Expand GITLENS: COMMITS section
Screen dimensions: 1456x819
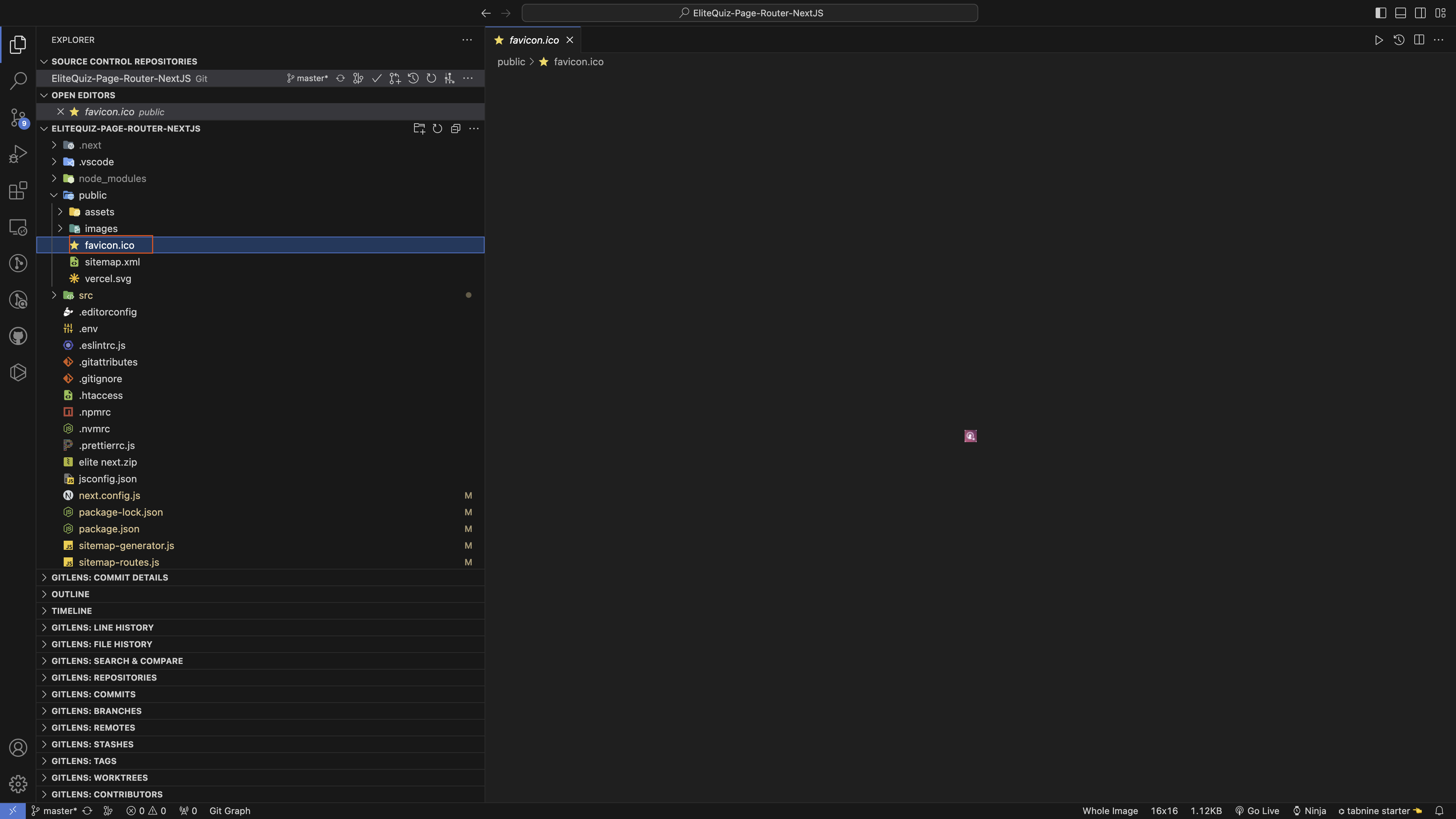point(93,694)
